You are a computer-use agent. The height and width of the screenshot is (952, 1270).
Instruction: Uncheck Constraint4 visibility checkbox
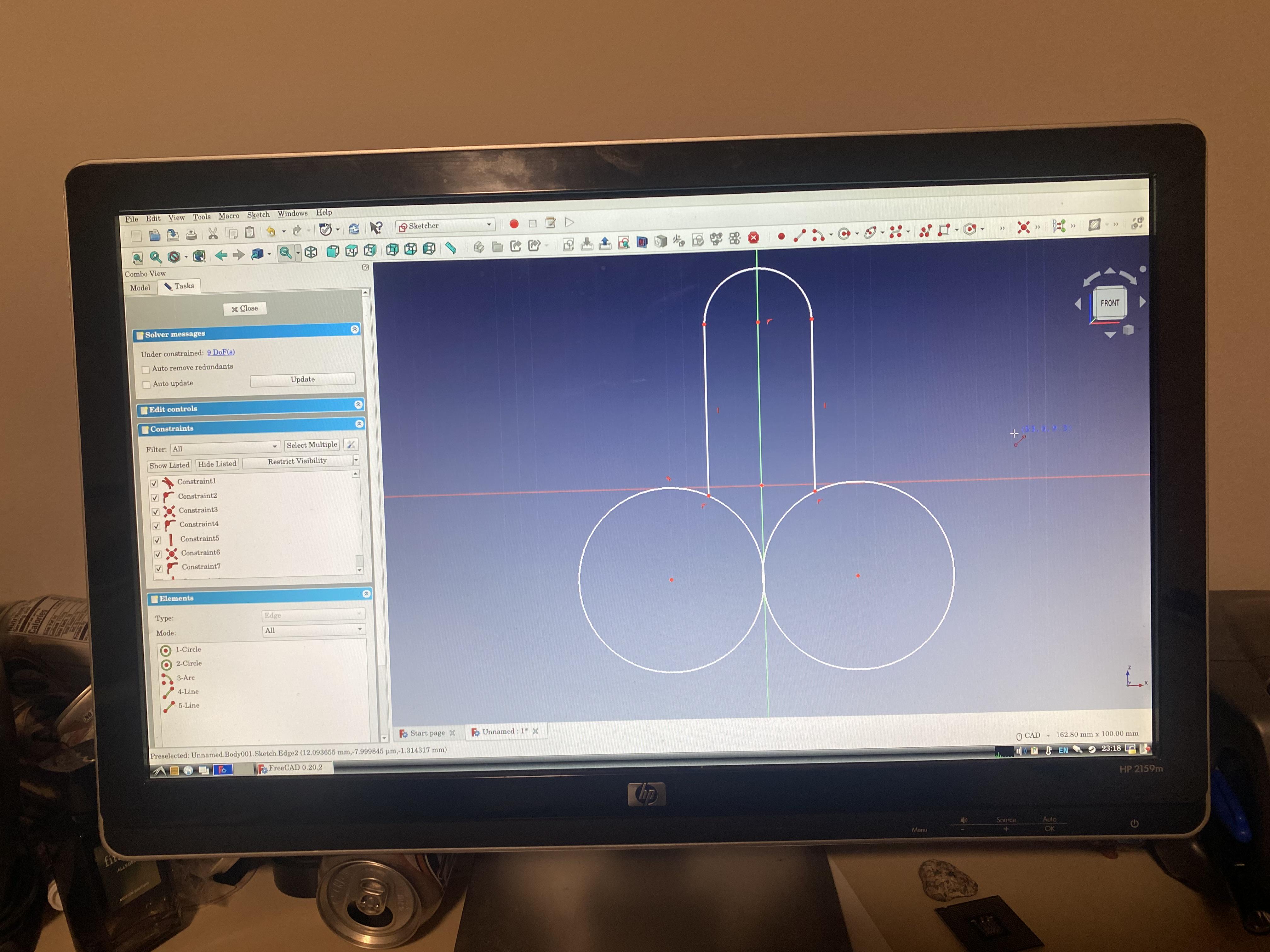tap(156, 526)
